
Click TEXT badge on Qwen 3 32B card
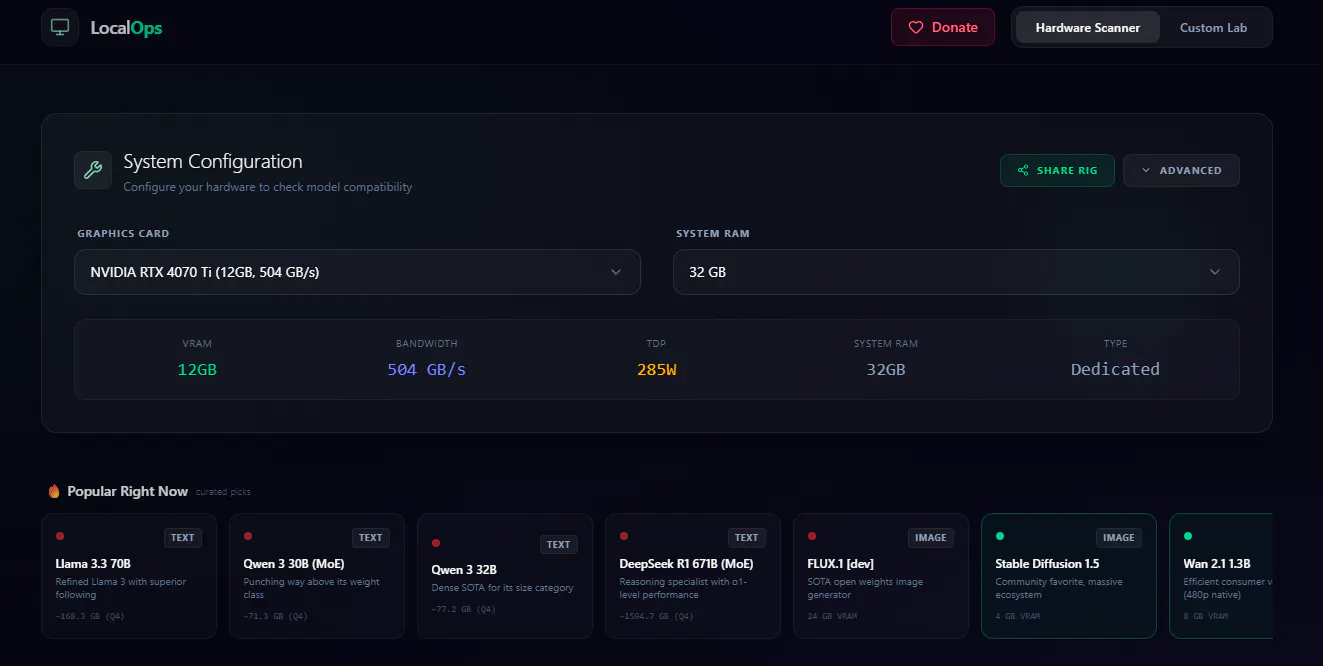[x=559, y=545]
